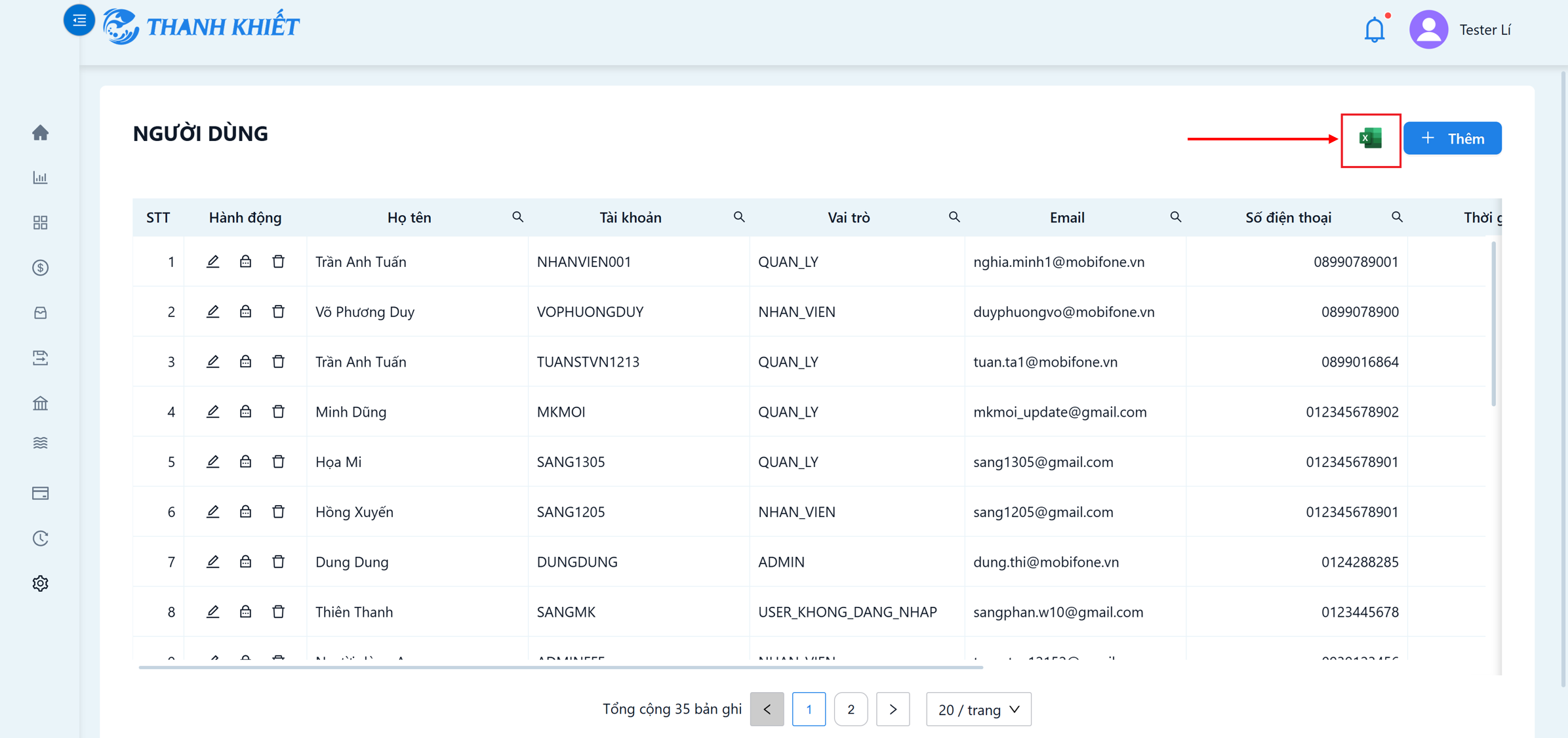Open the notification bell
The width and height of the screenshot is (1568, 738).
pyautogui.click(x=1375, y=30)
